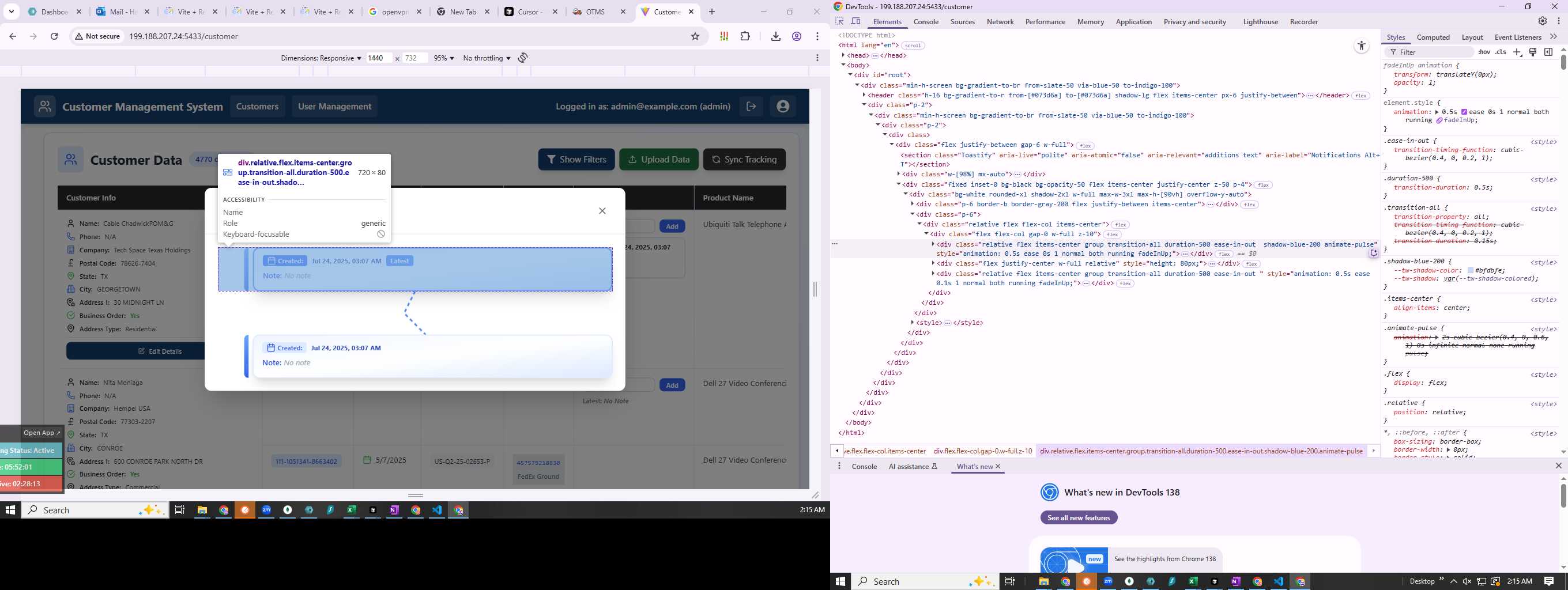Open the cubic-bezier ease editor swatch
The image size is (1568, 590).
(x=1464, y=112)
